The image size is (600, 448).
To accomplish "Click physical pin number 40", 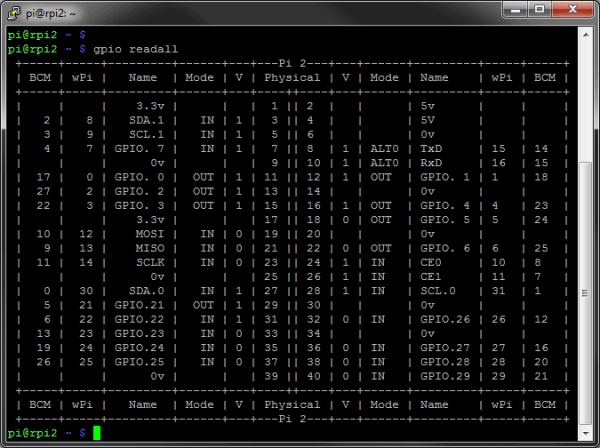I will coord(313,376).
